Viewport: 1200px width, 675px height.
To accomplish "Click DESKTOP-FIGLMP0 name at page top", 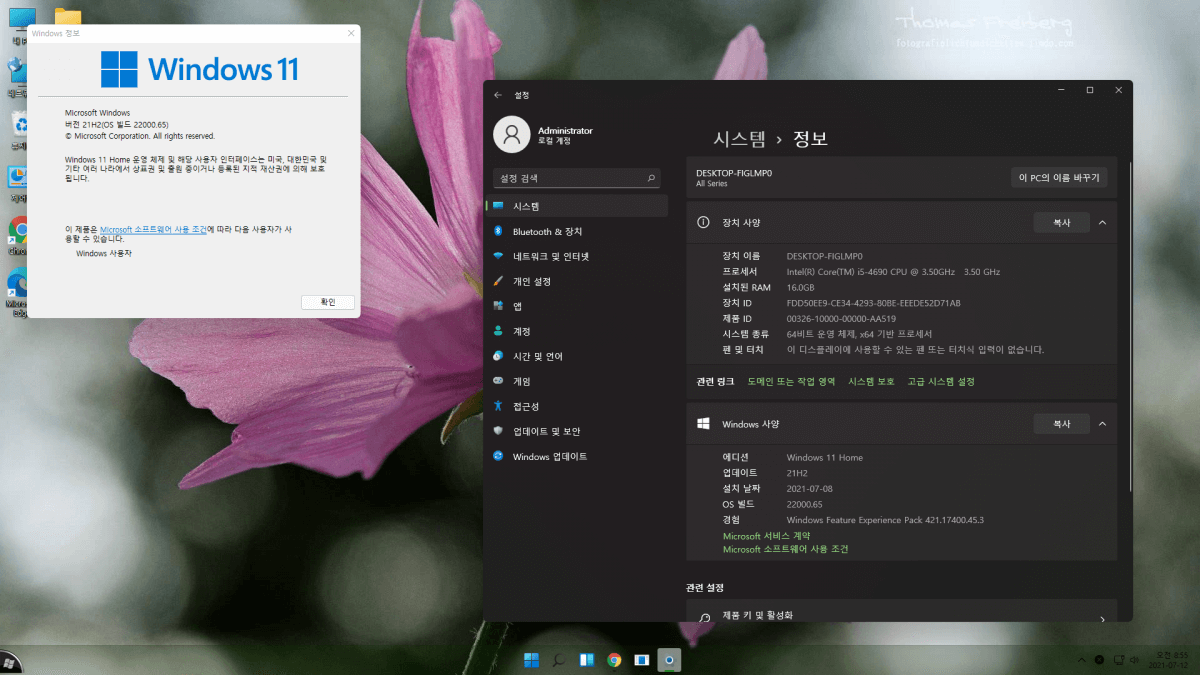I will [x=734, y=173].
